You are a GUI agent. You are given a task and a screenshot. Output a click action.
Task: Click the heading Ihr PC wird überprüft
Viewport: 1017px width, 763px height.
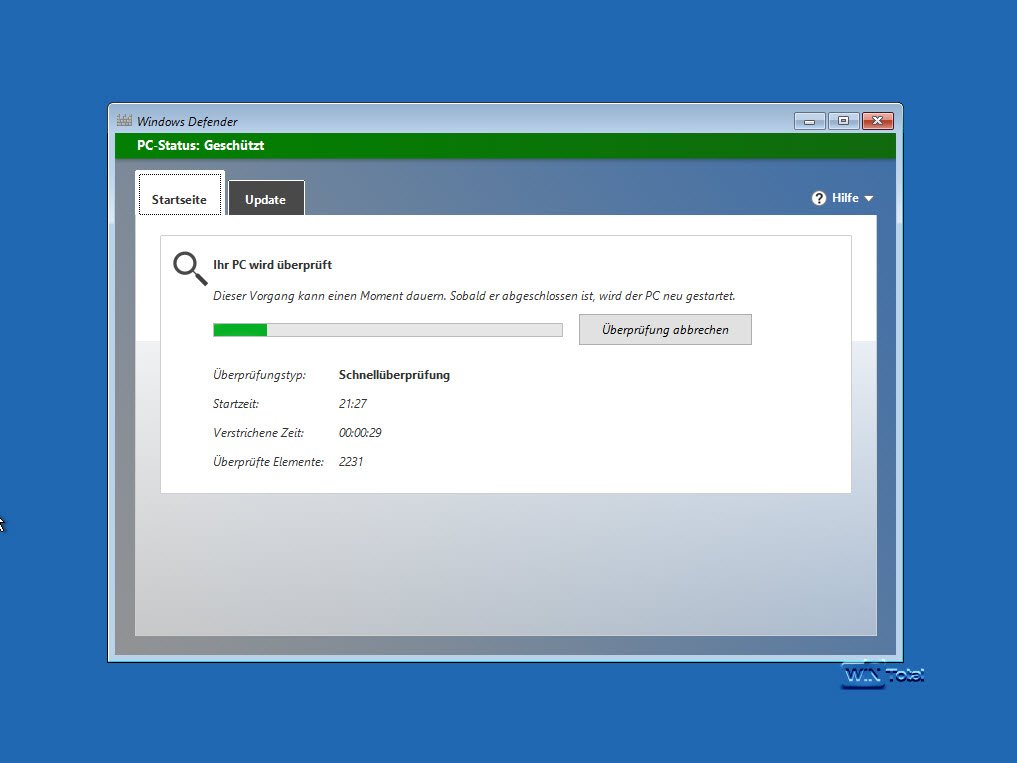click(x=272, y=265)
